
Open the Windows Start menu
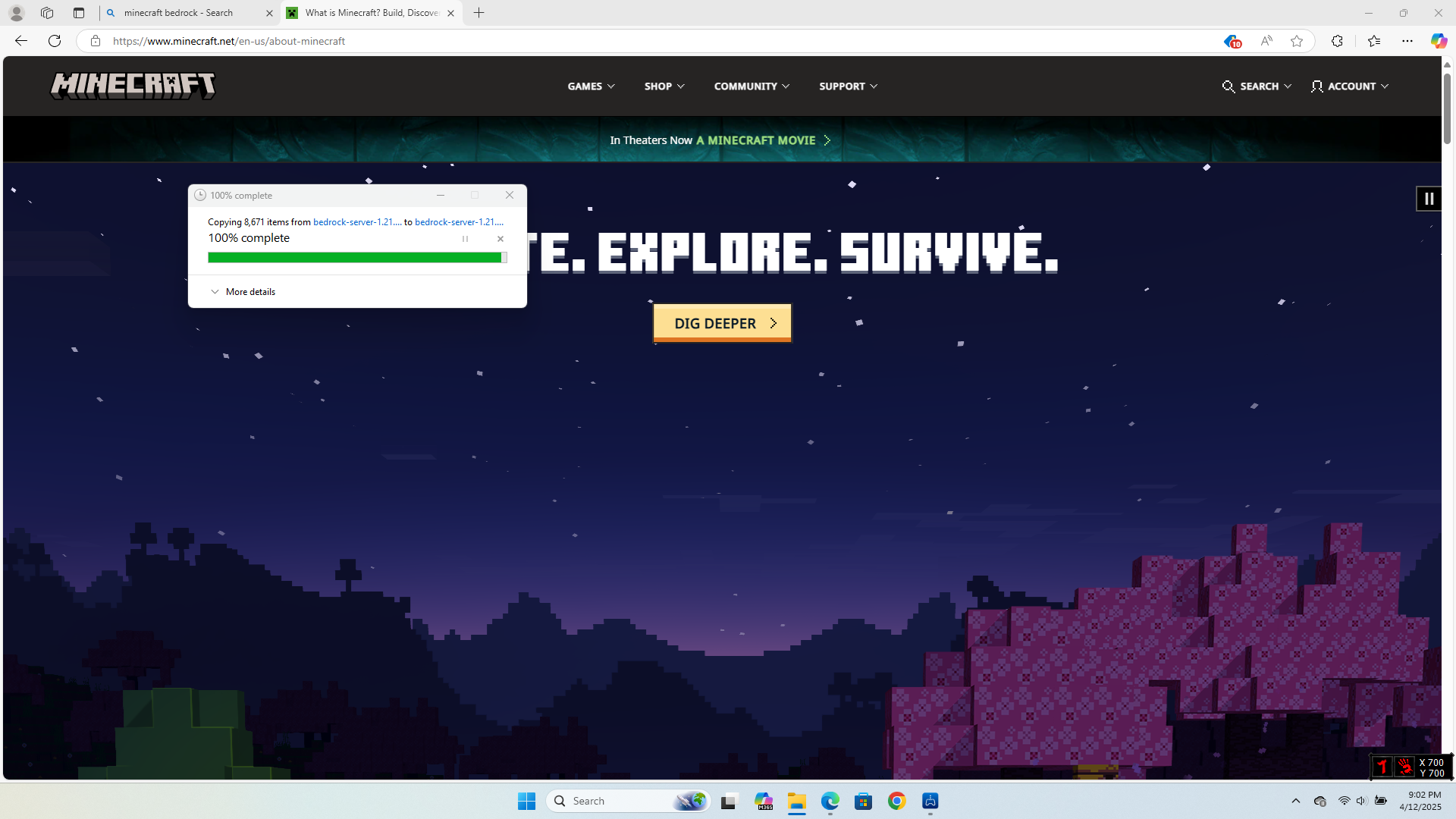(x=527, y=801)
